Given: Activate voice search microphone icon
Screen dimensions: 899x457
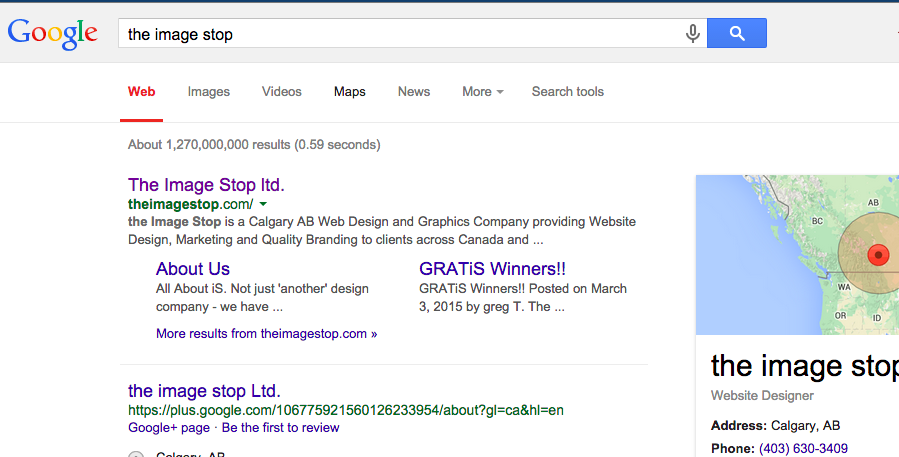Looking at the screenshot, I should pyautogui.click(x=693, y=33).
